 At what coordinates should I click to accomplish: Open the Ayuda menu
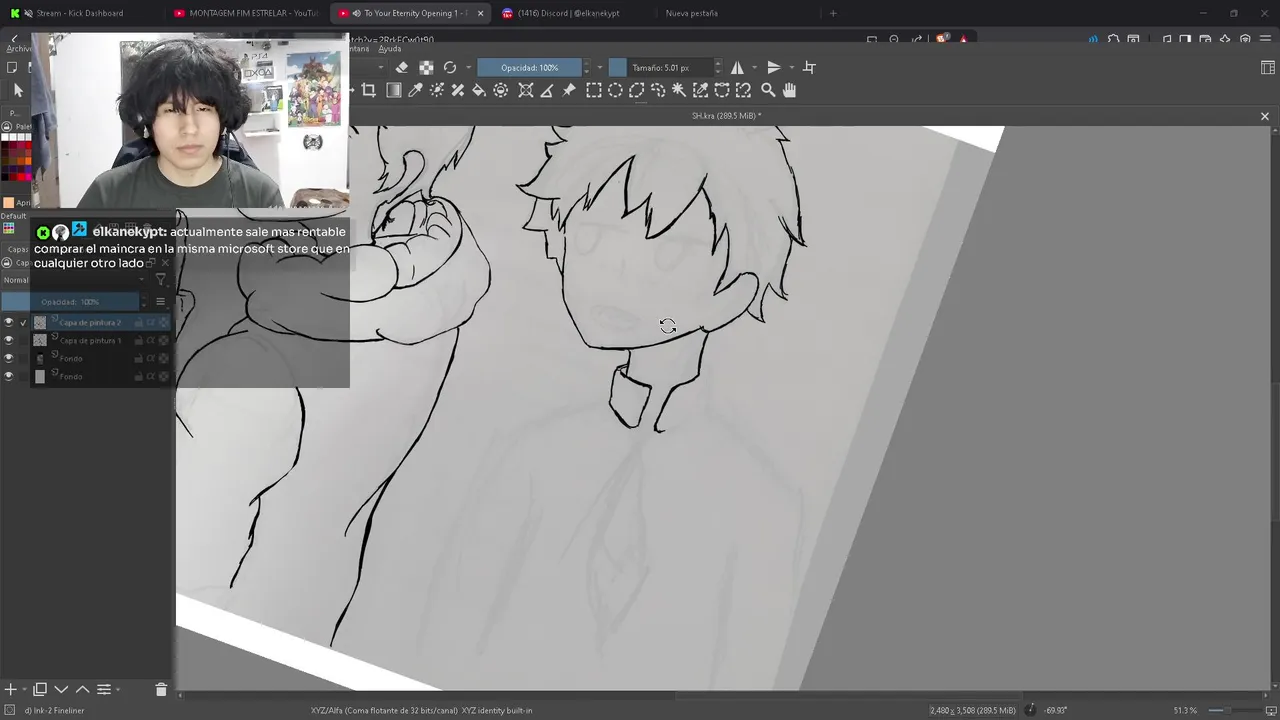[390, 48]
